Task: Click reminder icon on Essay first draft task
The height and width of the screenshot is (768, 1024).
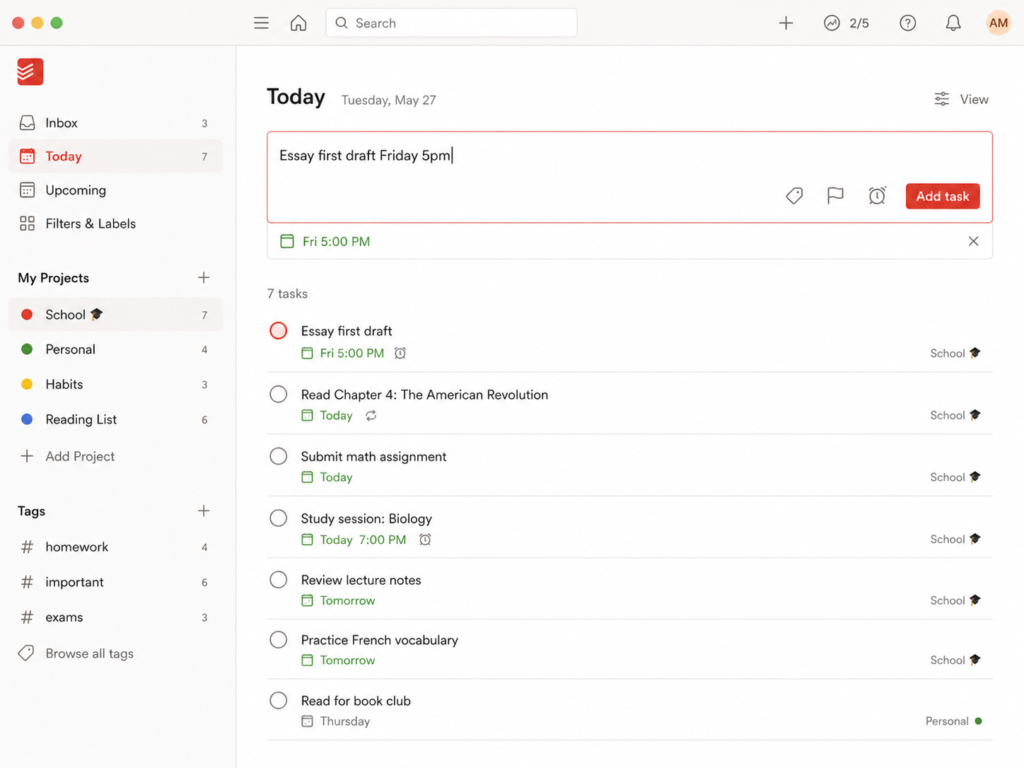Action: tap(400, 353)
